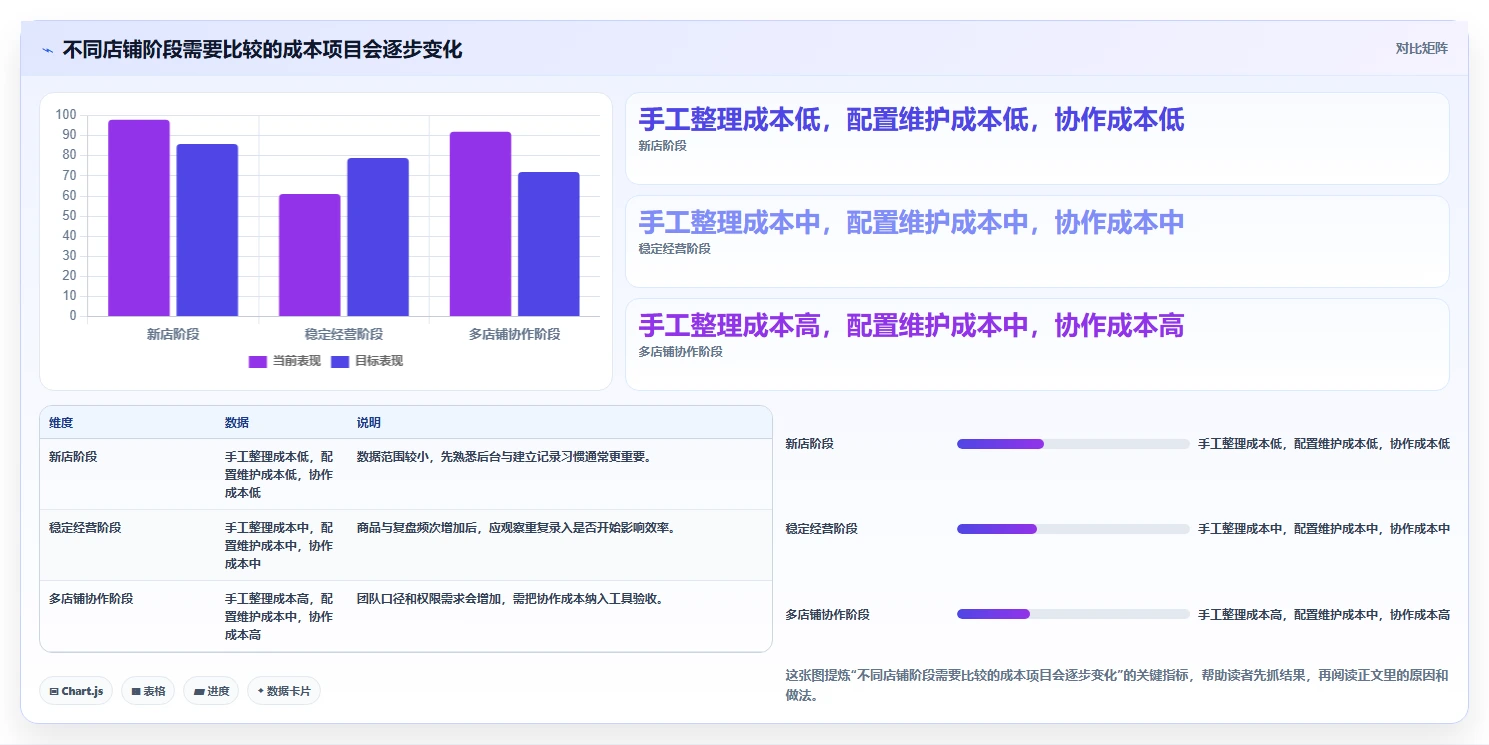Select the 维度 table column header

point(61,423)
